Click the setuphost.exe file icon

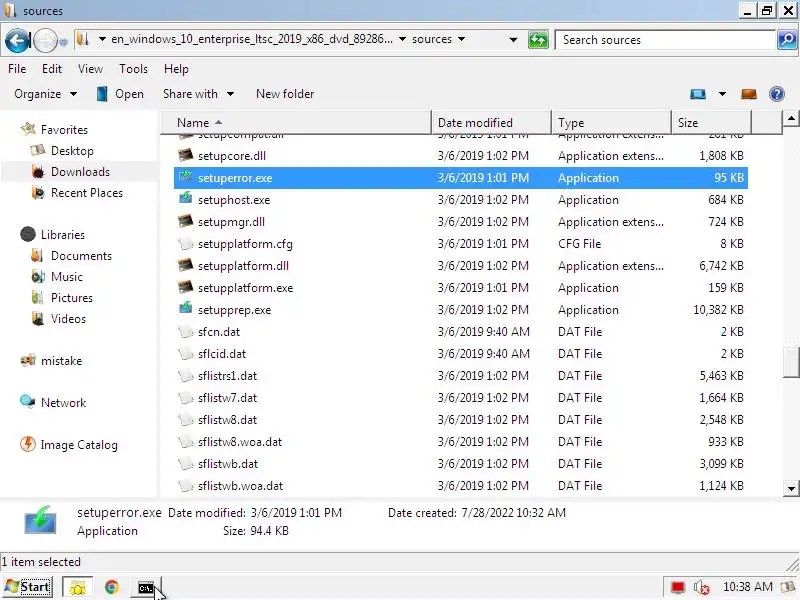click(x=186, y=198)
